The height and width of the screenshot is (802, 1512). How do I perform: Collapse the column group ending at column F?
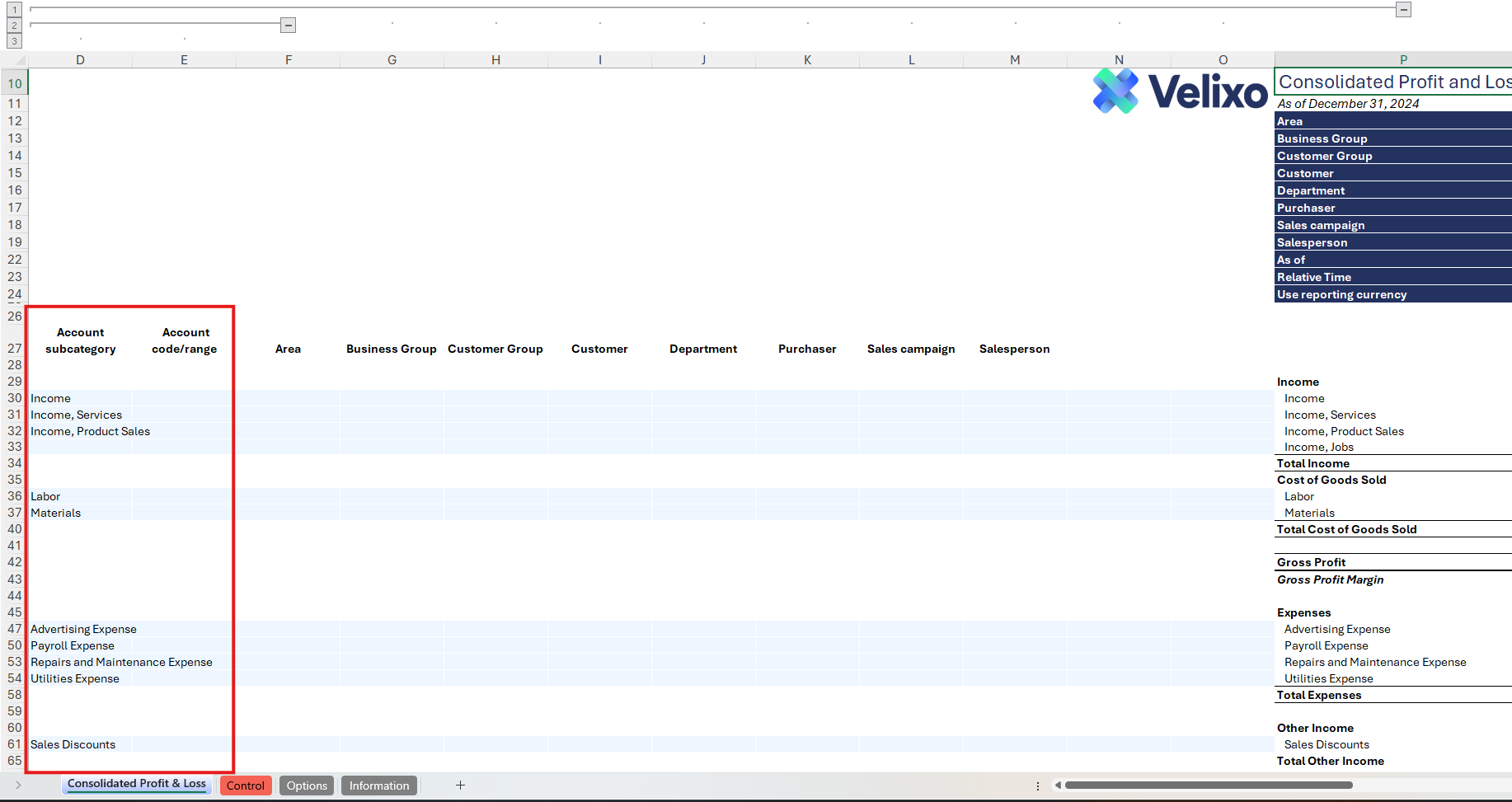tap(288, 26)
